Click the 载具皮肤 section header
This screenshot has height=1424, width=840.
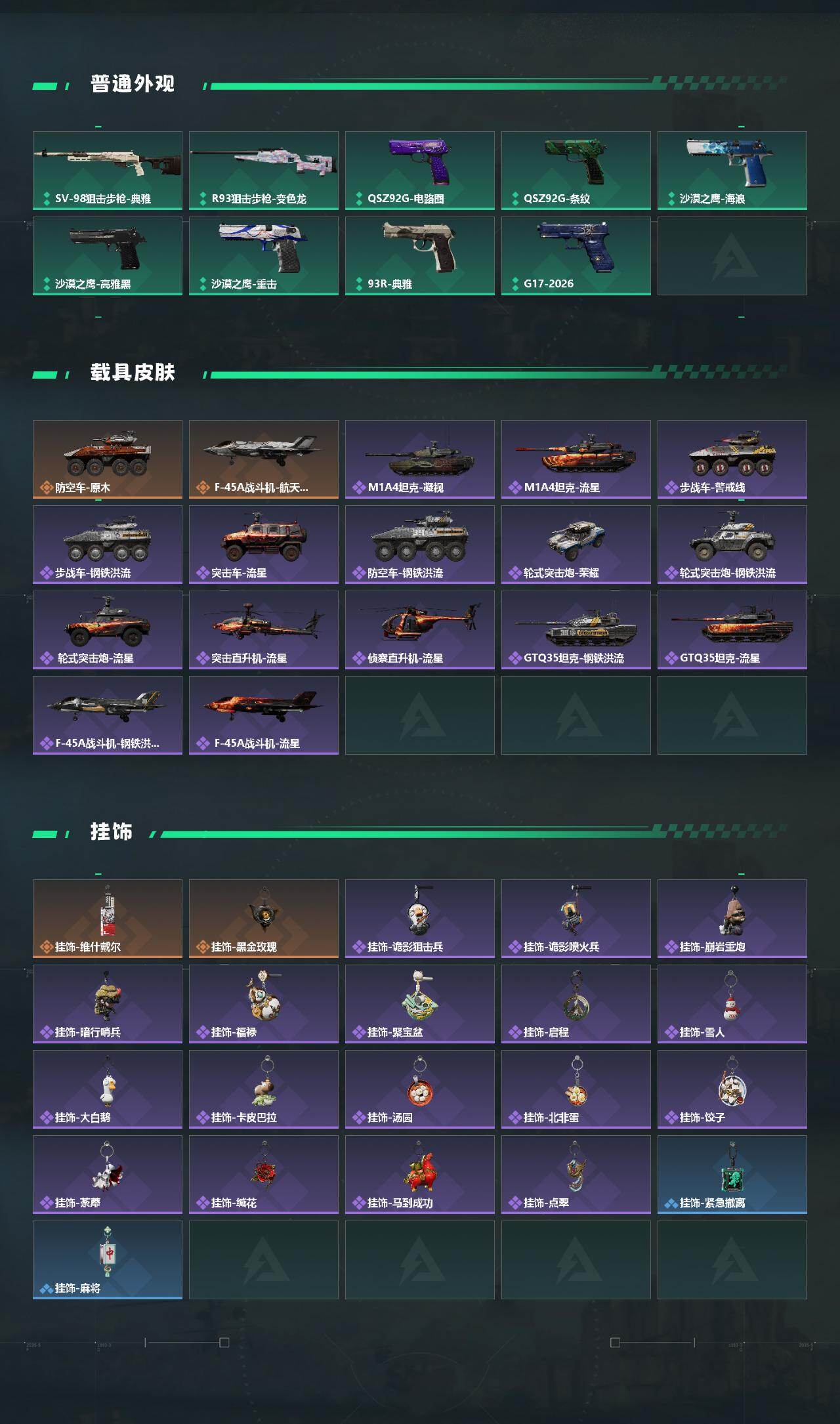pyautogui.click(x=133, y=373)
